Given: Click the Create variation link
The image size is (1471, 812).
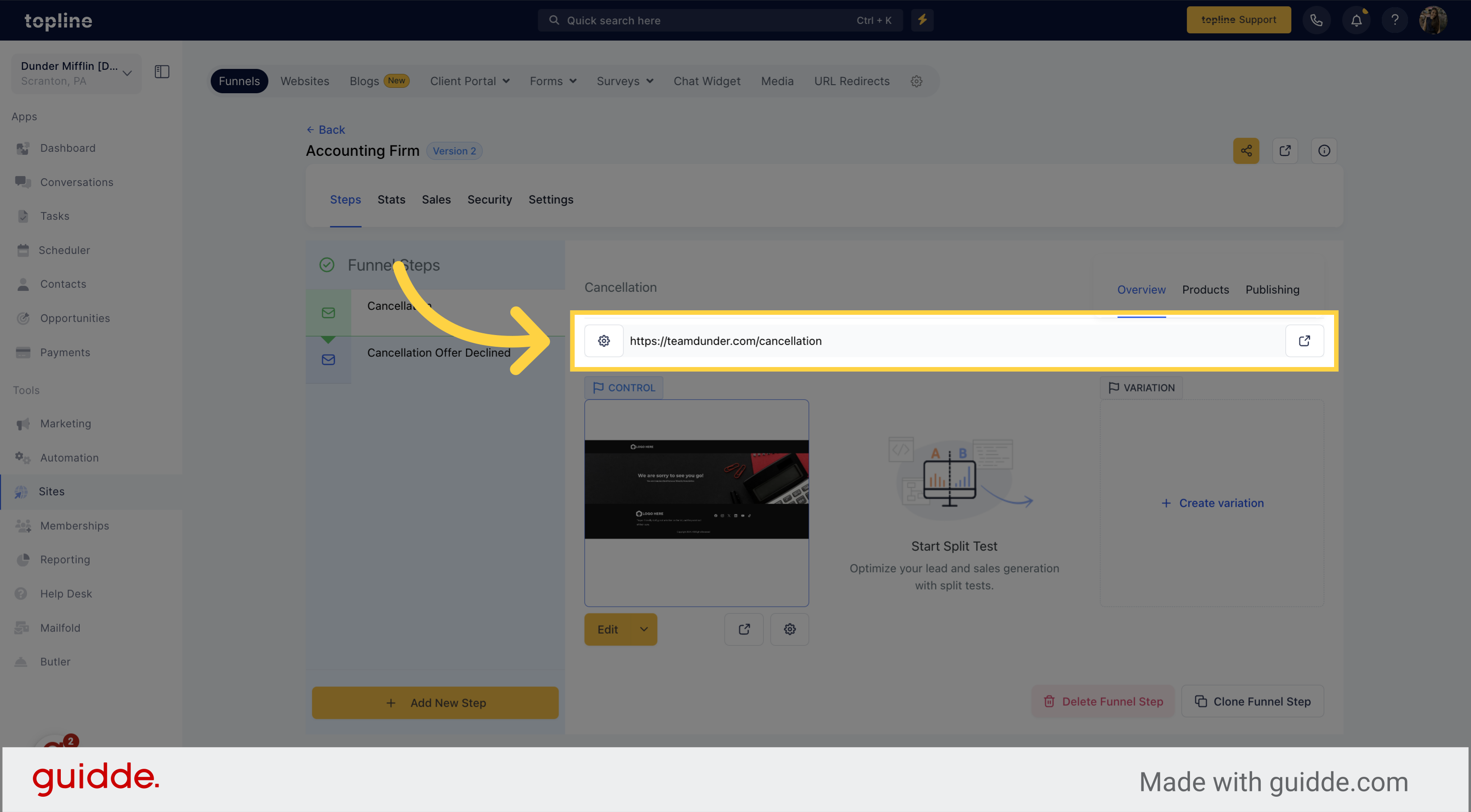Looking at the screenshot, I should click(1213, 503).
